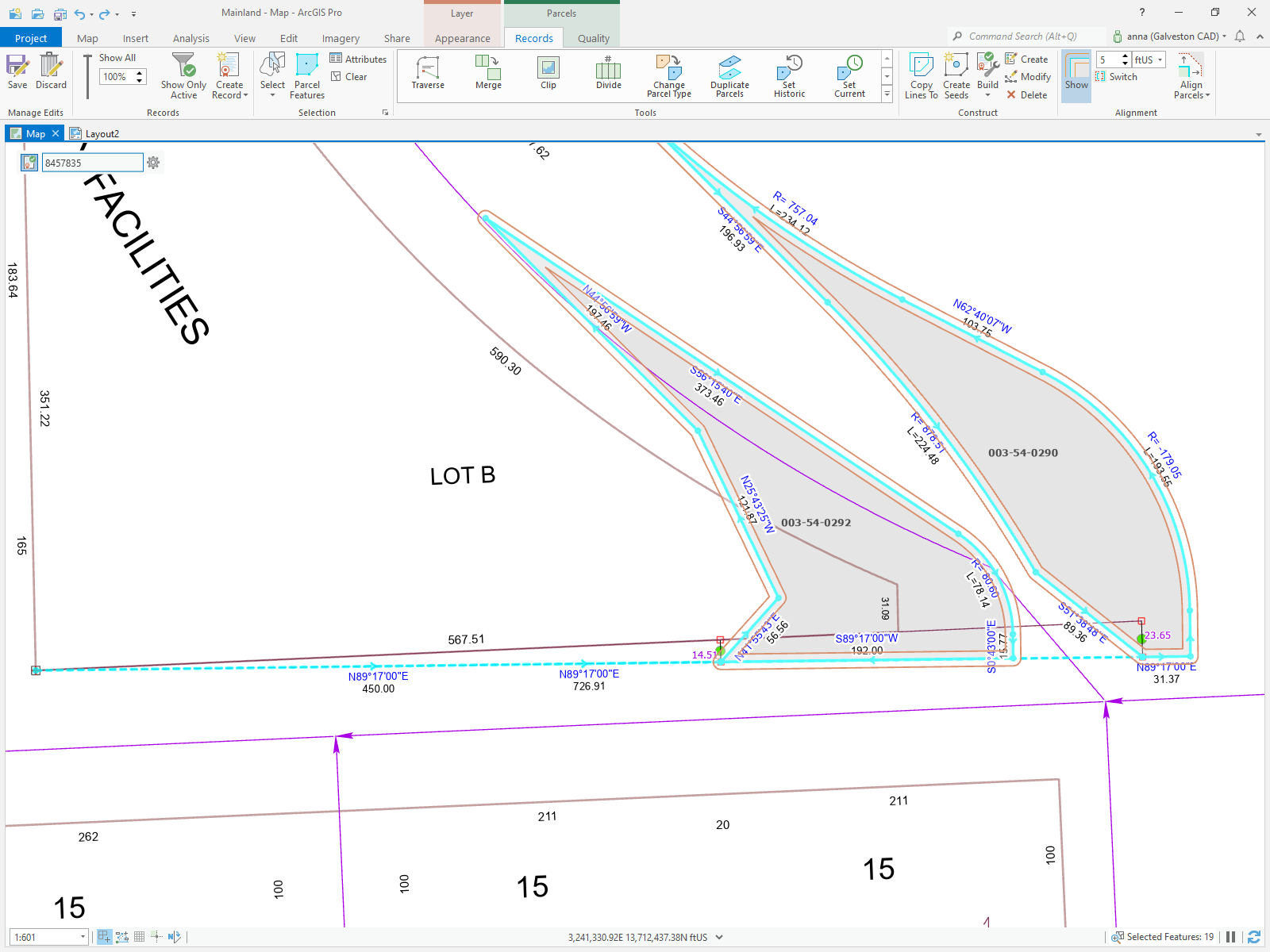Discard pending edits

(x=51, y=71)
